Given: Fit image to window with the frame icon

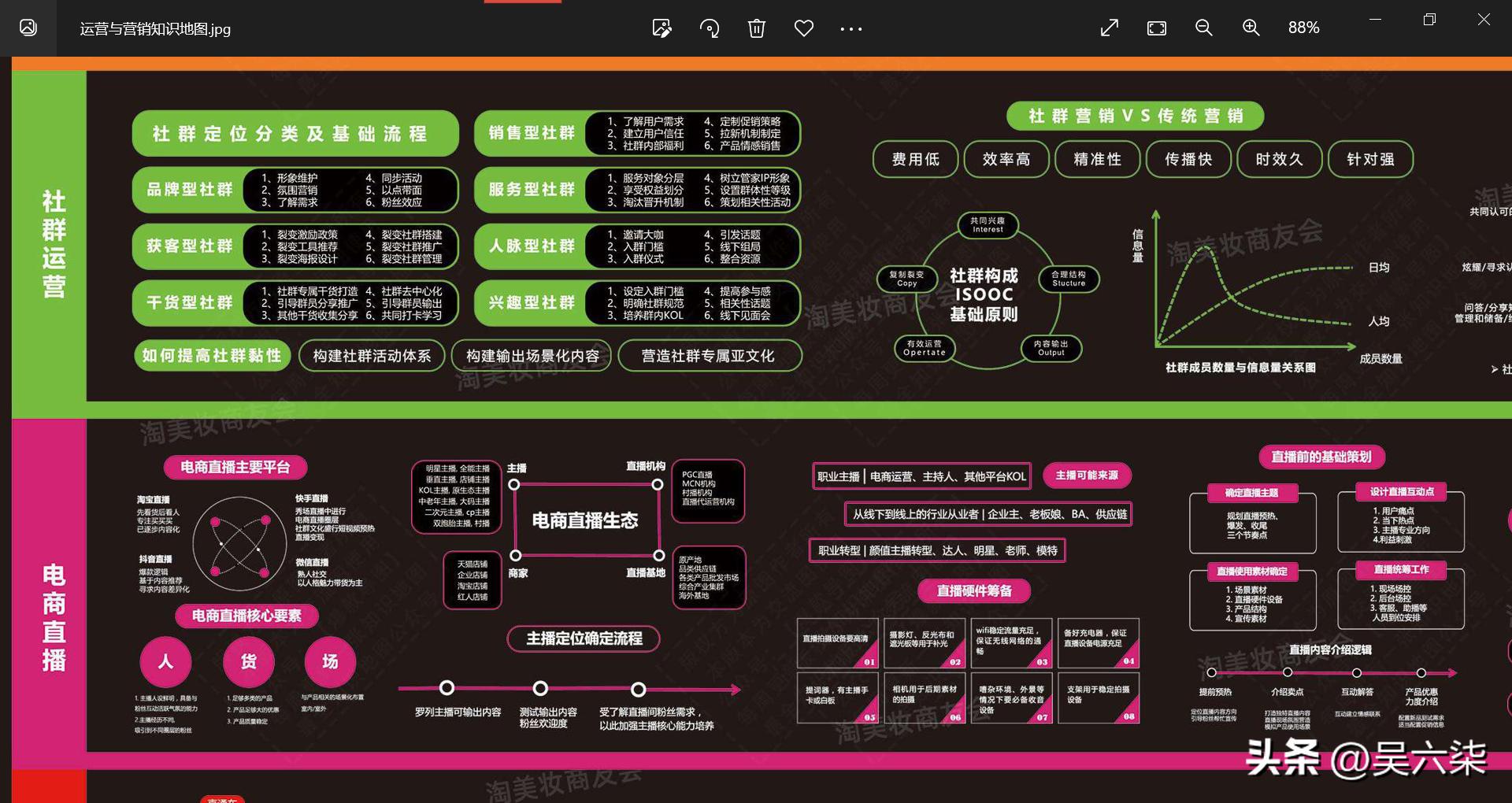Looking at the screenshot, I should click(1156, 28).
